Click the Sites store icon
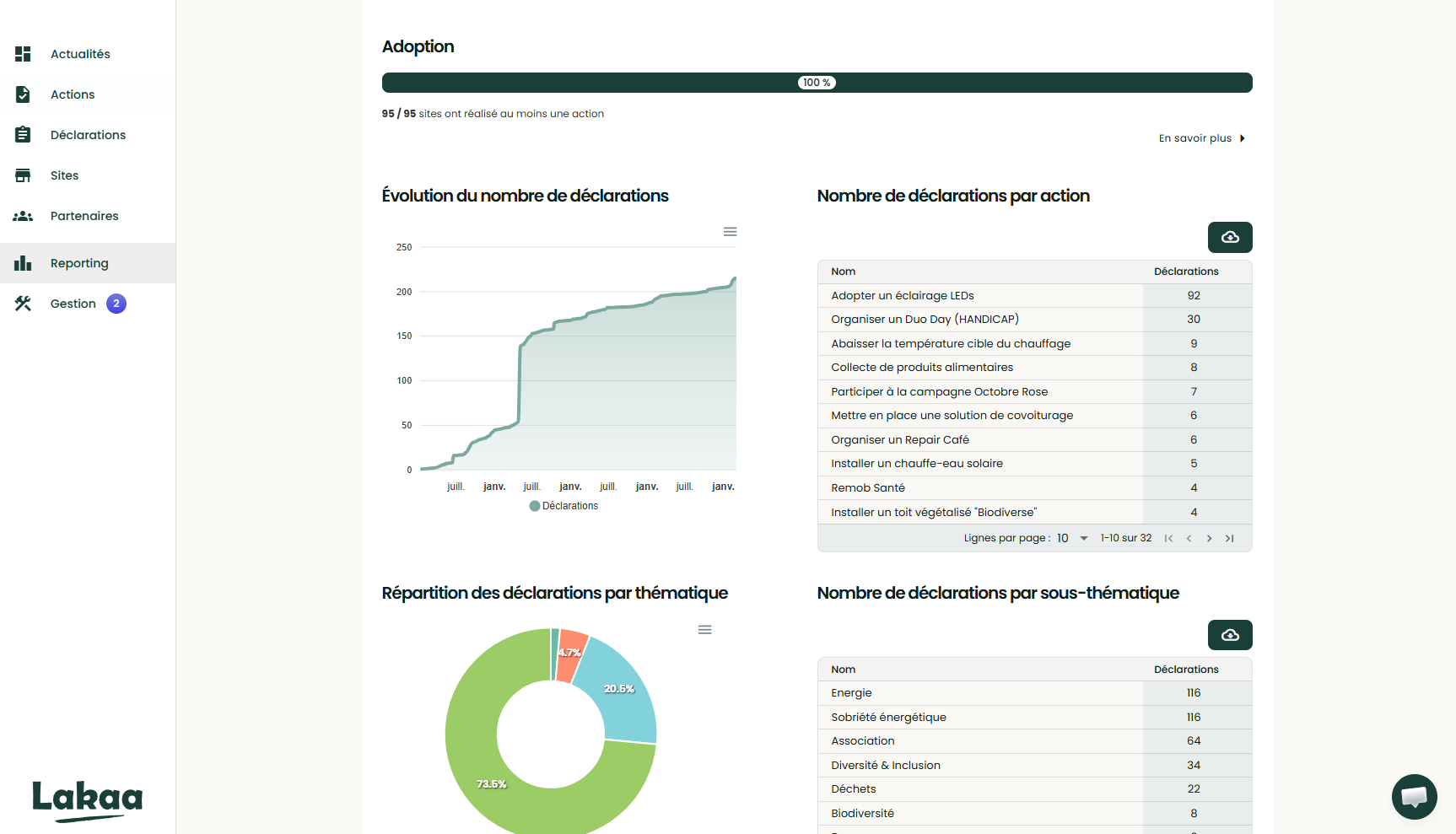Viewport: 1456px width, 834px height. point(23,175)
